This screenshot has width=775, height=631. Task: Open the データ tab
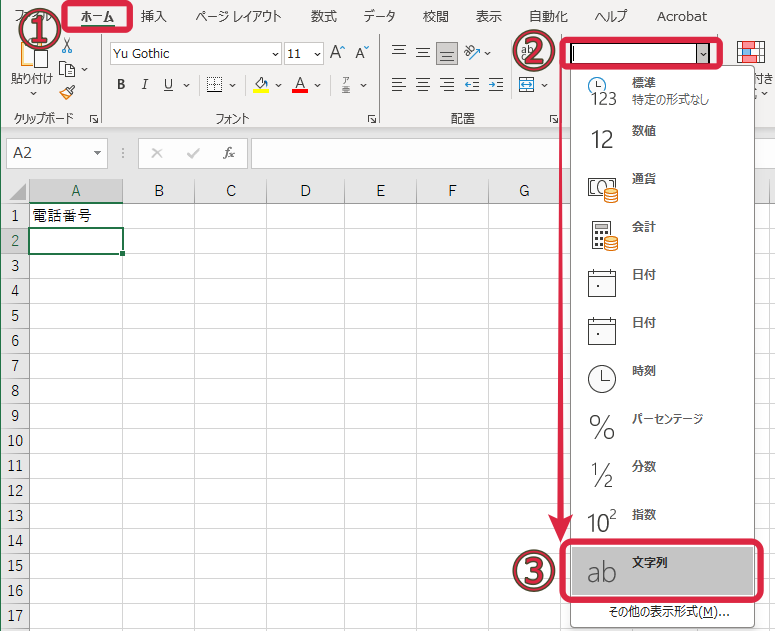pos(380,16)
